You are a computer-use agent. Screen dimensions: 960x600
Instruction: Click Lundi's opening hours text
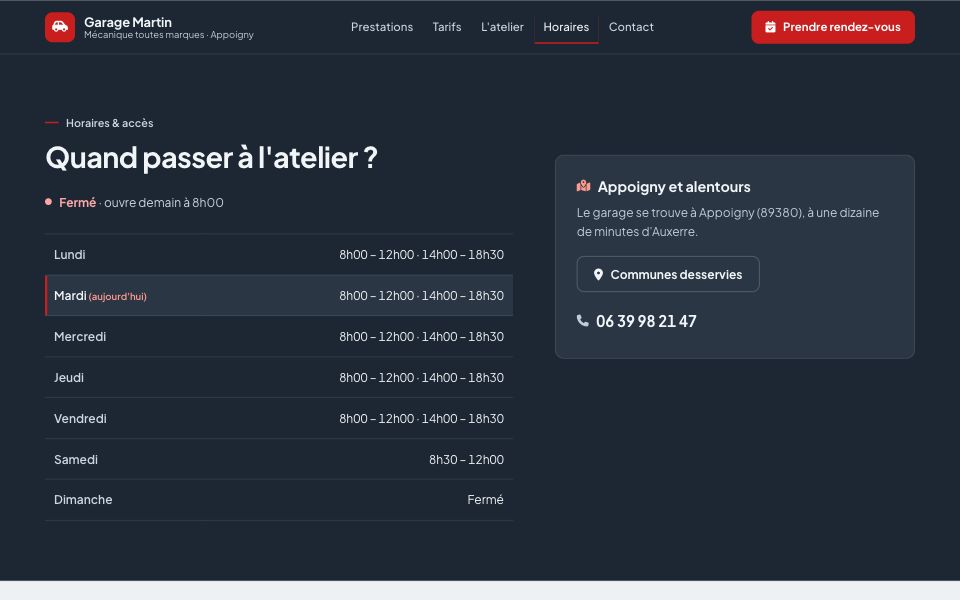(x=422, y=255)
